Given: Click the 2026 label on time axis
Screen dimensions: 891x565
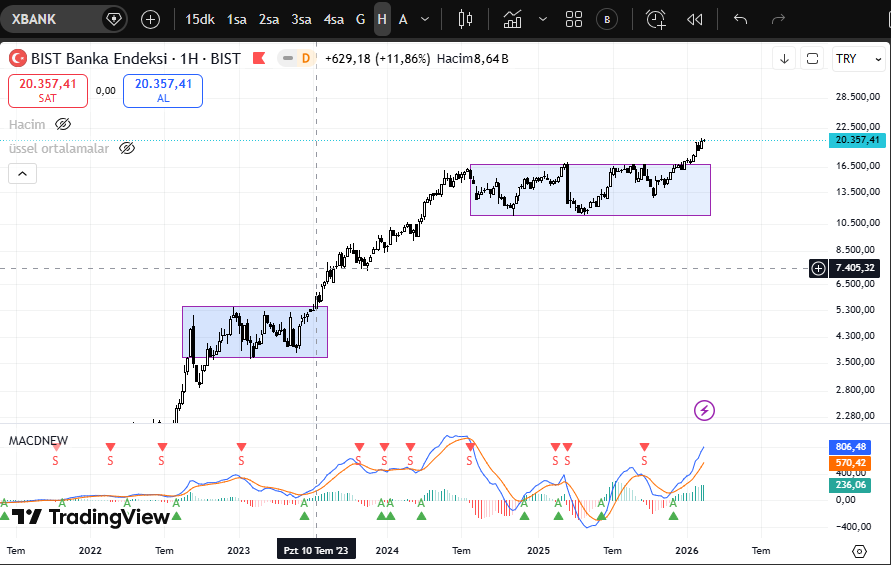Looking at the screenshot, I should [x=686, y=550].
